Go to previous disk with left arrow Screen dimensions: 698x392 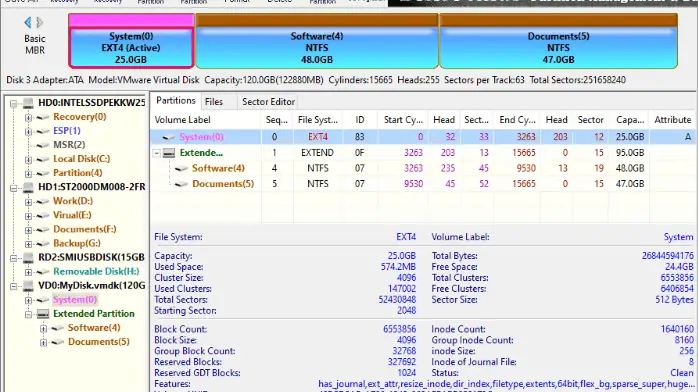(x=28, y=22)
